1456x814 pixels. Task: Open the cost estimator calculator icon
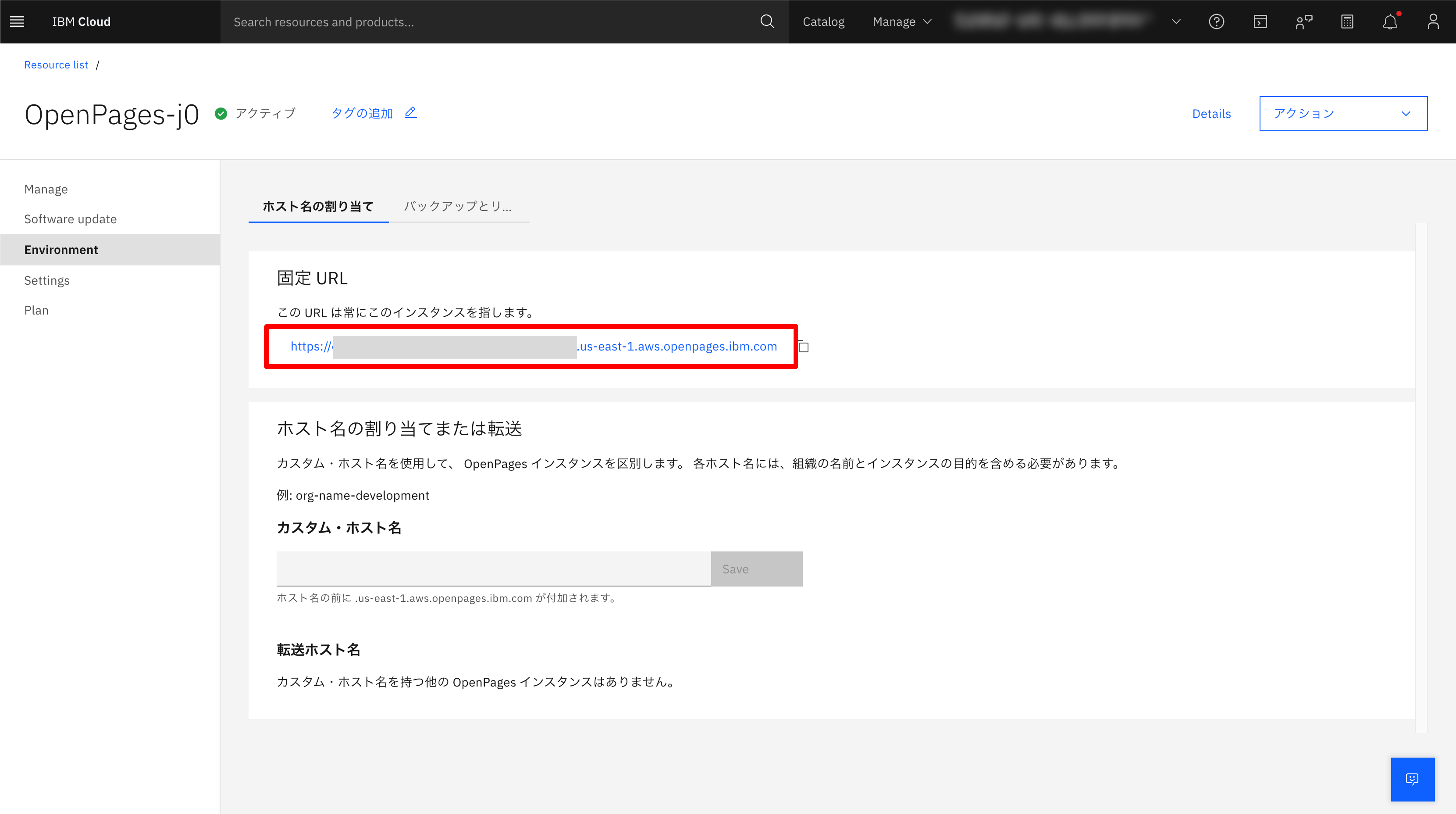(1347, 22)
